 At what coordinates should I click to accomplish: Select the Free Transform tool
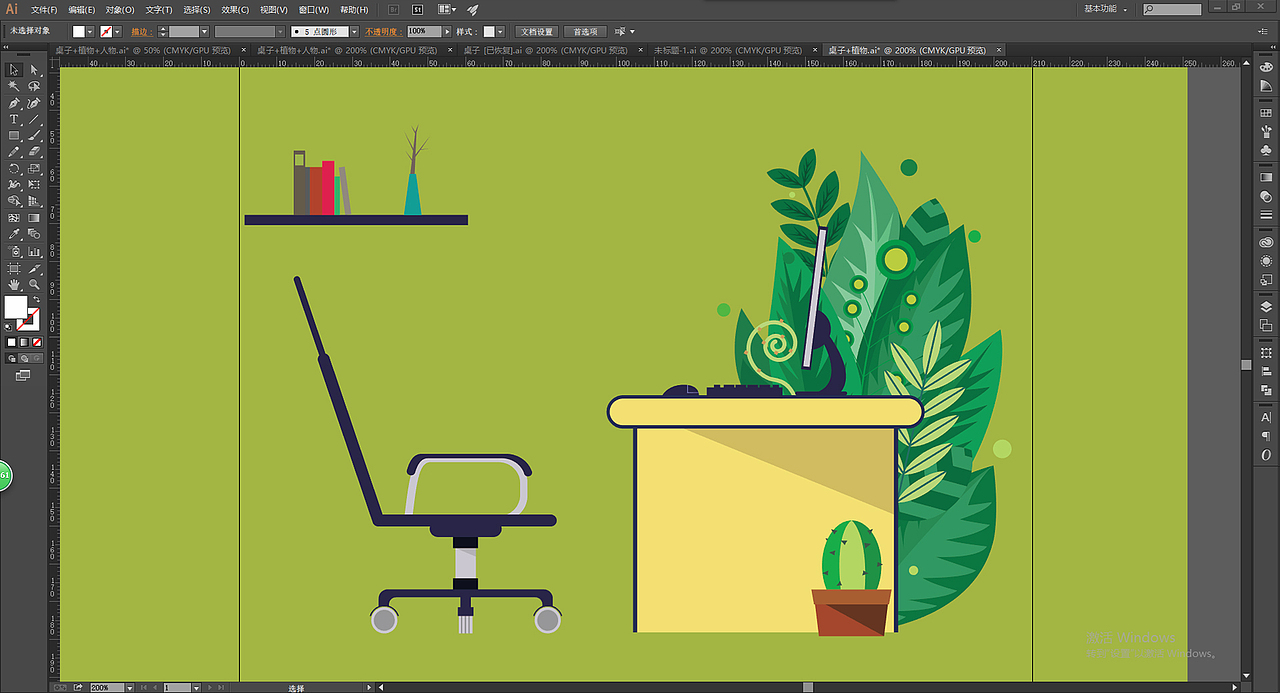pyautogui.click(x=33, y=185)
